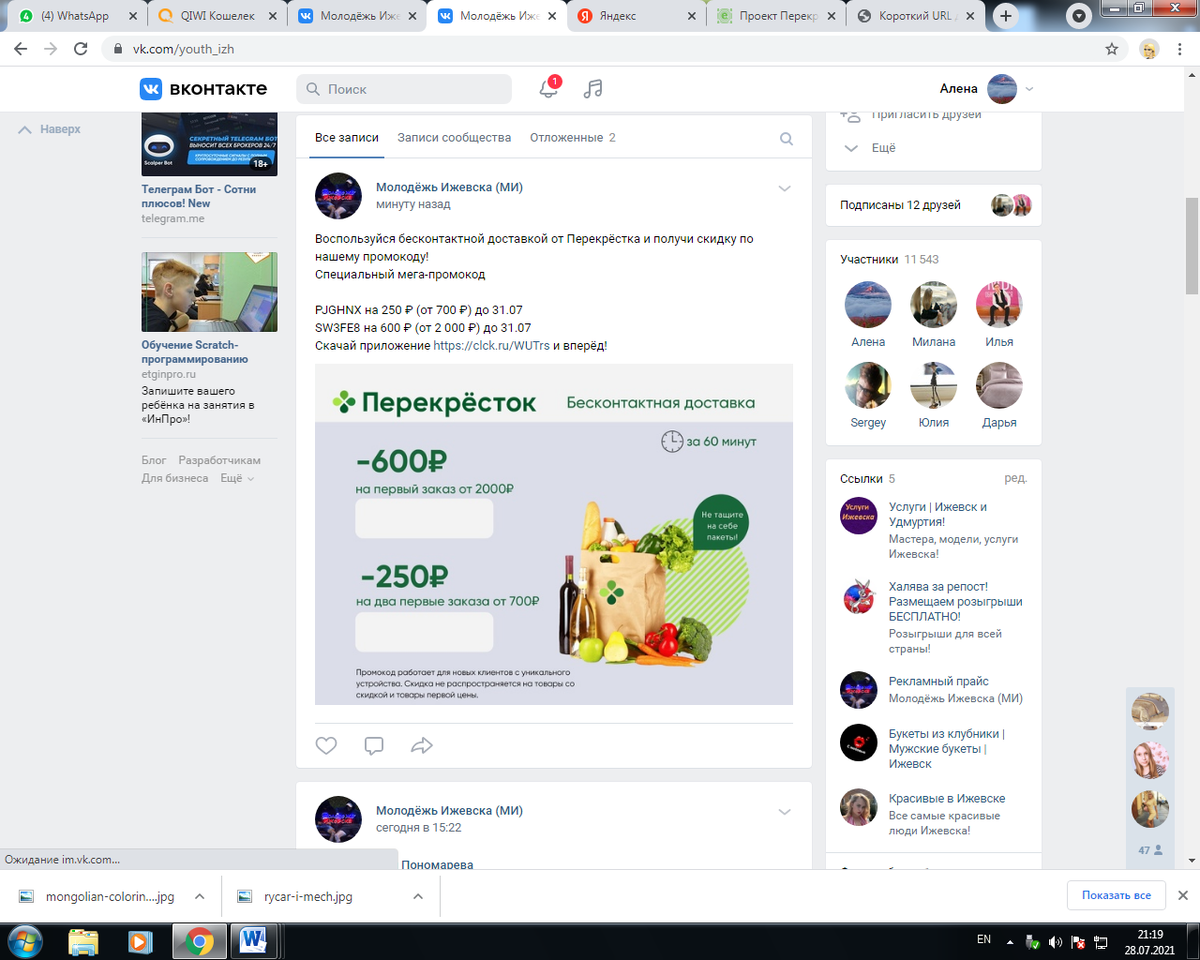This screenshot has width=1200, height=960.
Task: Open Халява за репост link
Action: (956, 602)
